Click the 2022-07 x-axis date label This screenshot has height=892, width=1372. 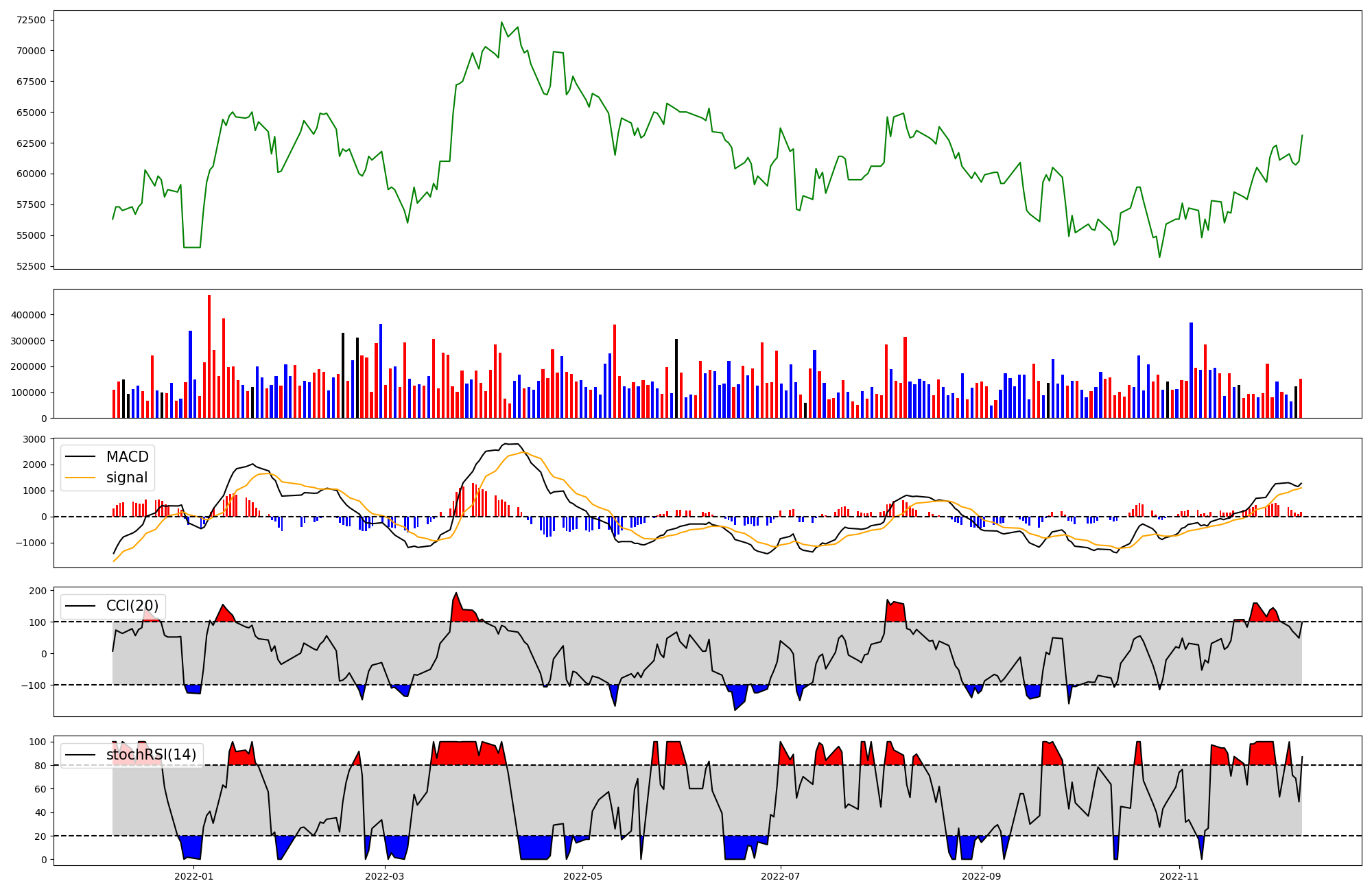click(781, 876)
